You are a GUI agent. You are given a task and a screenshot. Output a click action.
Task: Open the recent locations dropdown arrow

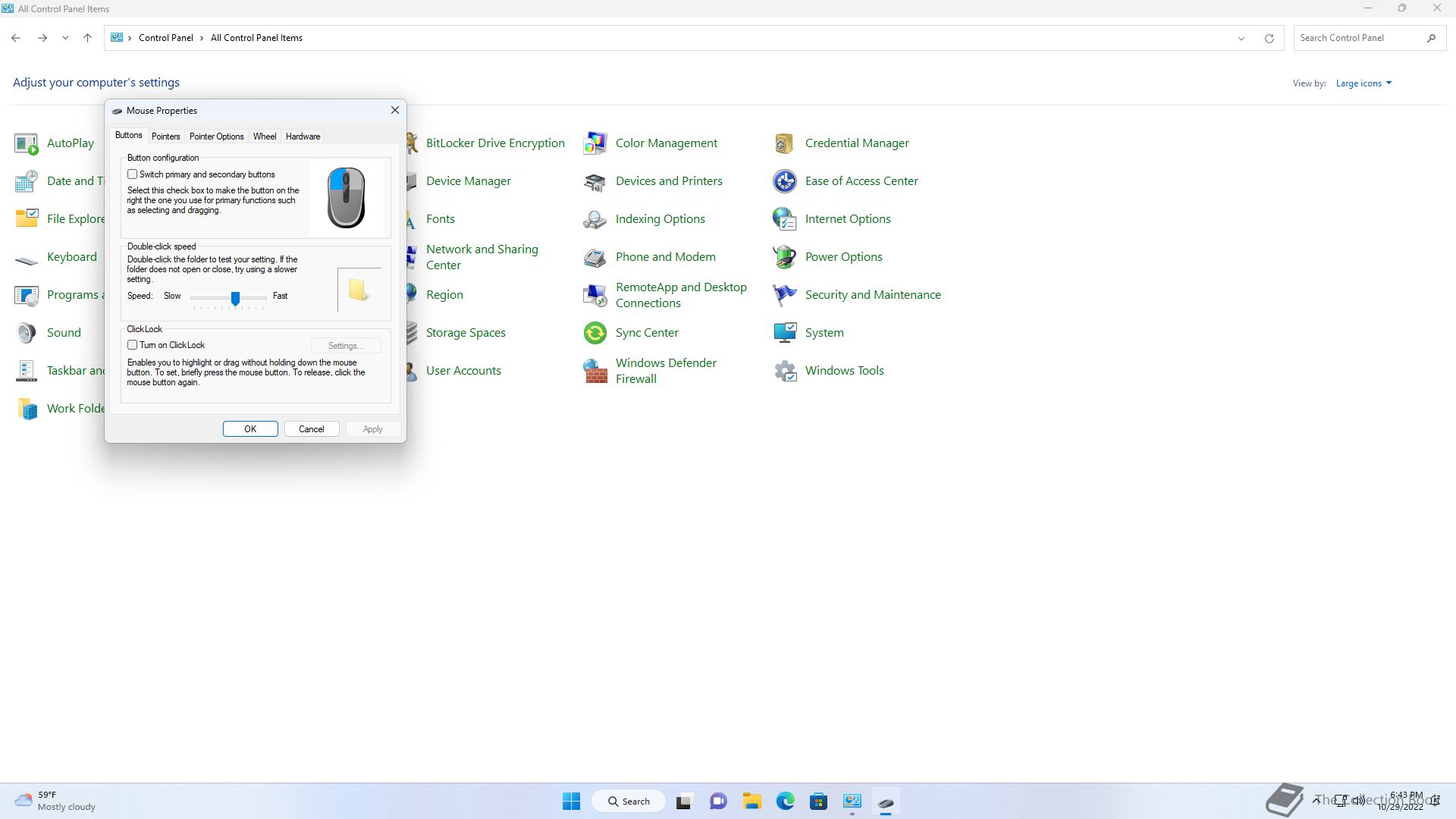point(65,38)
